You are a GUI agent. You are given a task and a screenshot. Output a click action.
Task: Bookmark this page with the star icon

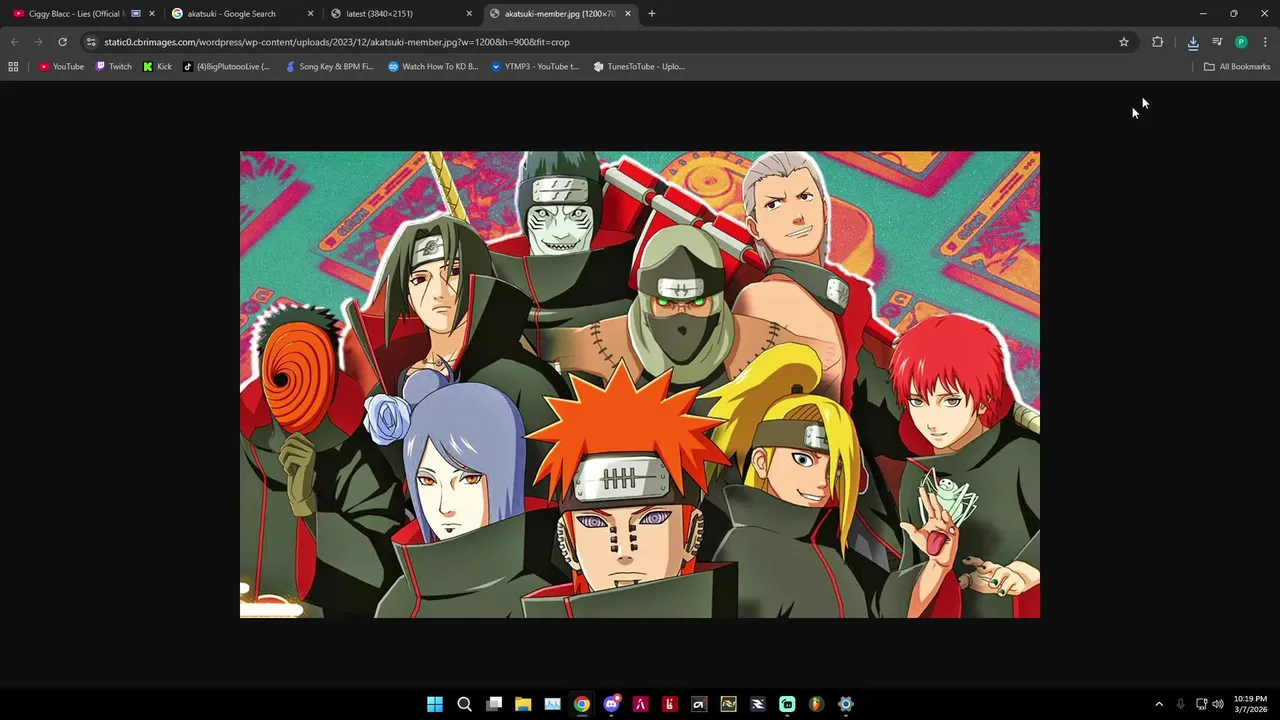coord(1124,42)
